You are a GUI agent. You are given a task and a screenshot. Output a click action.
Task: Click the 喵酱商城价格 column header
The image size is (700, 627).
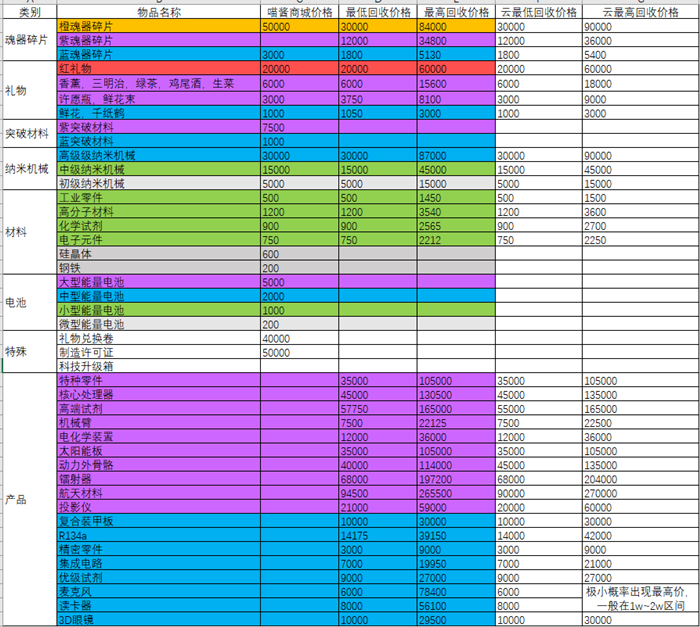pos(298,12)
